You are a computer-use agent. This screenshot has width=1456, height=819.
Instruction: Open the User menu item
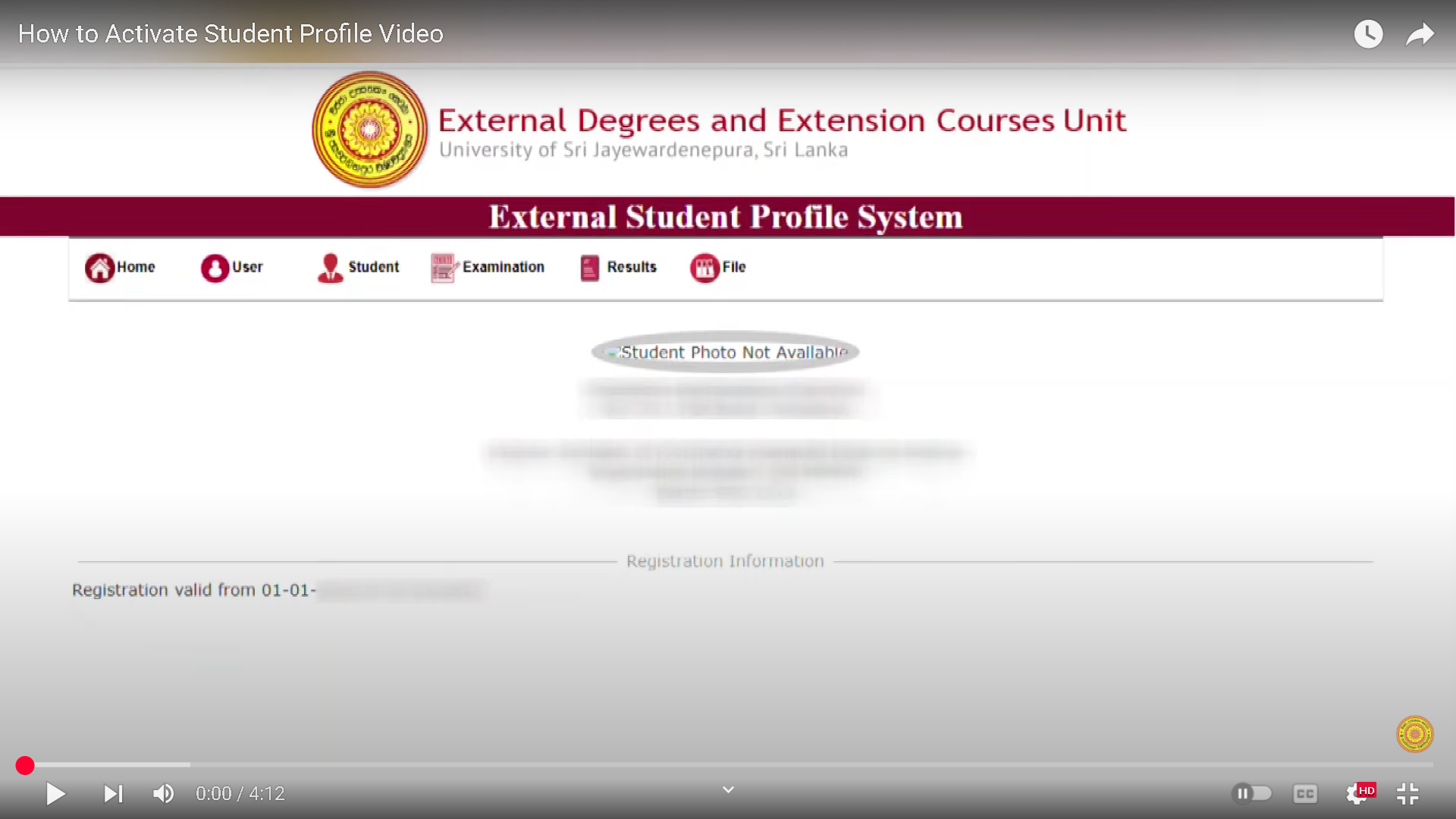[x=231, y=268]
